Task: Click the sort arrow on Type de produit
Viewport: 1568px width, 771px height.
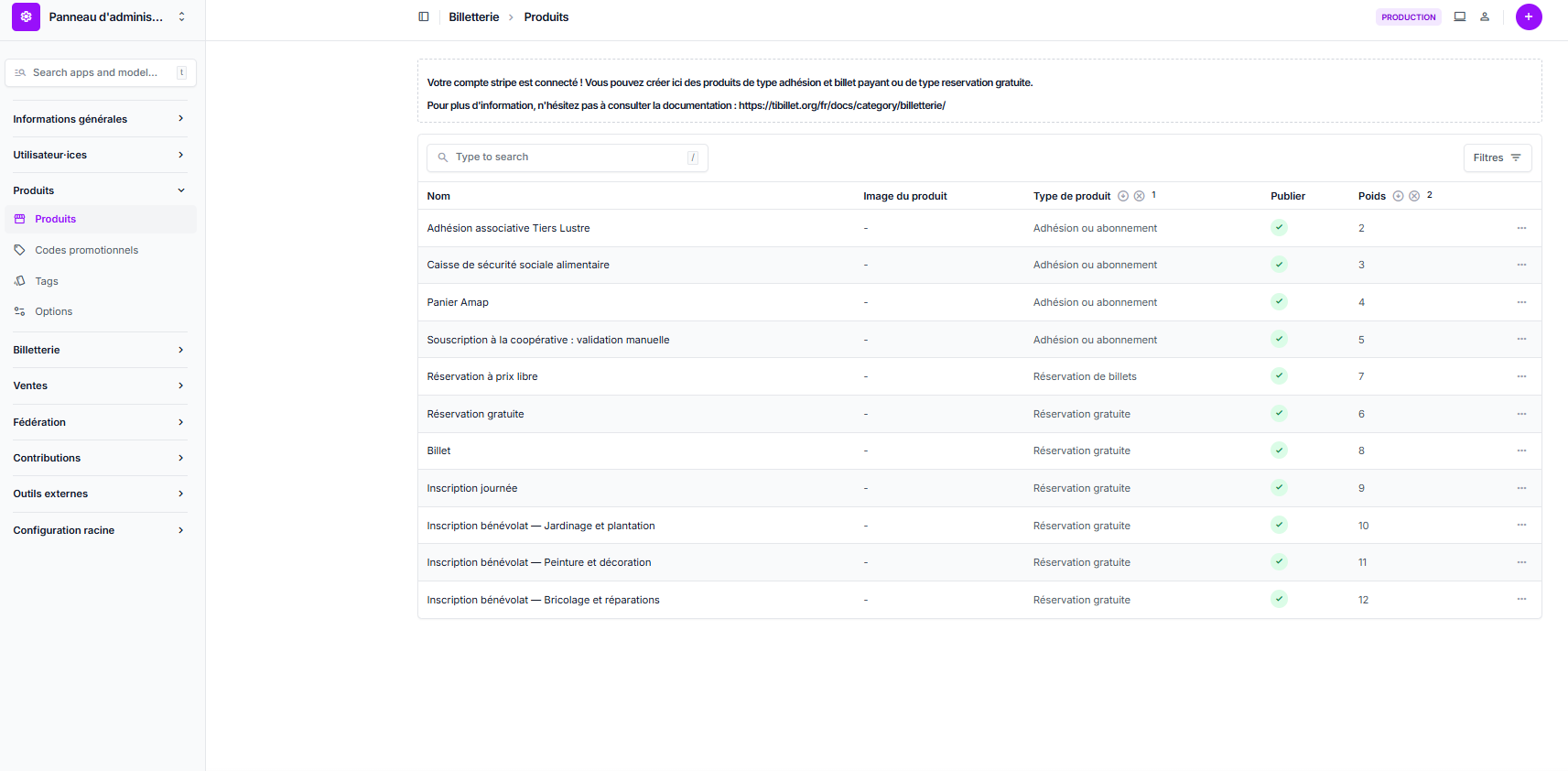Action: (1123, 196)
